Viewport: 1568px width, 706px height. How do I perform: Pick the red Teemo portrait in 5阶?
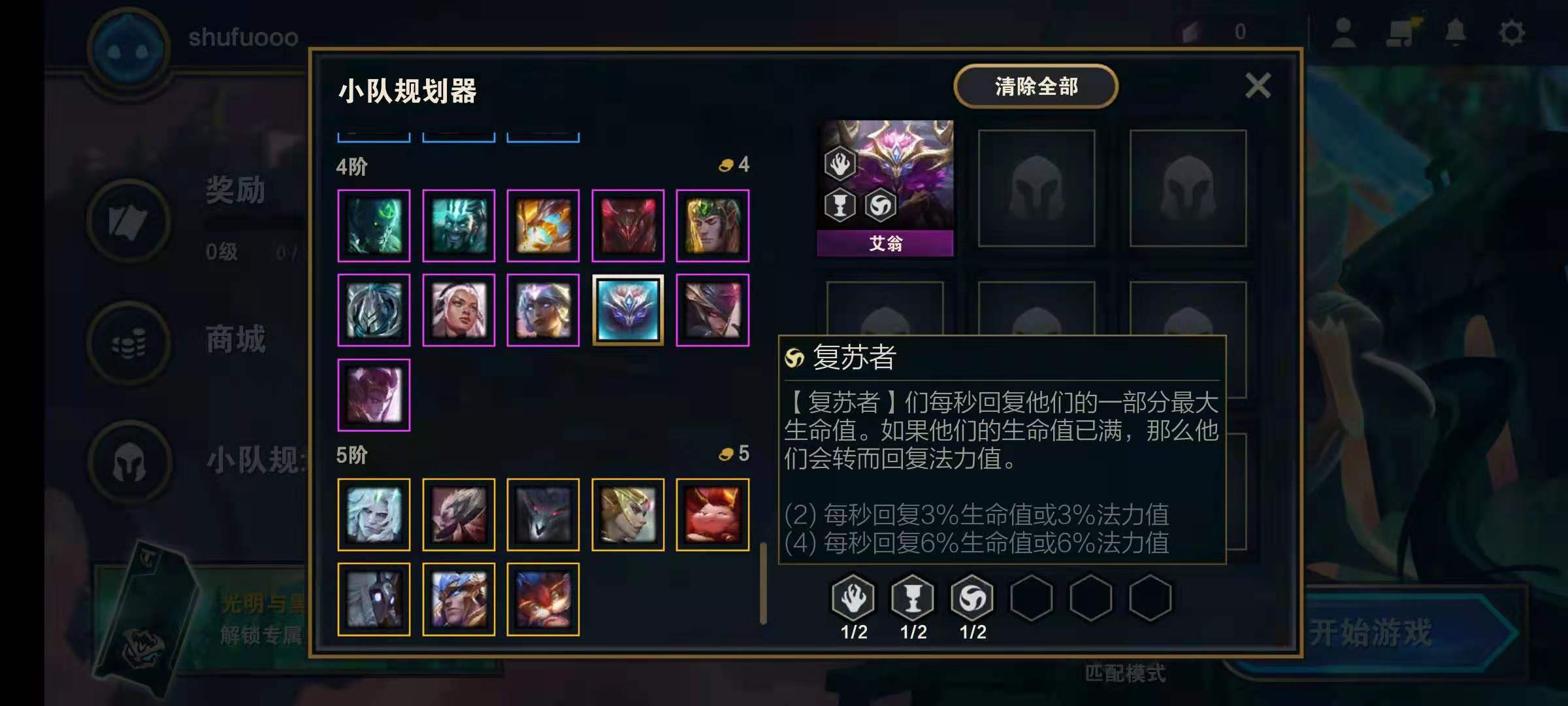click(712, 514)
